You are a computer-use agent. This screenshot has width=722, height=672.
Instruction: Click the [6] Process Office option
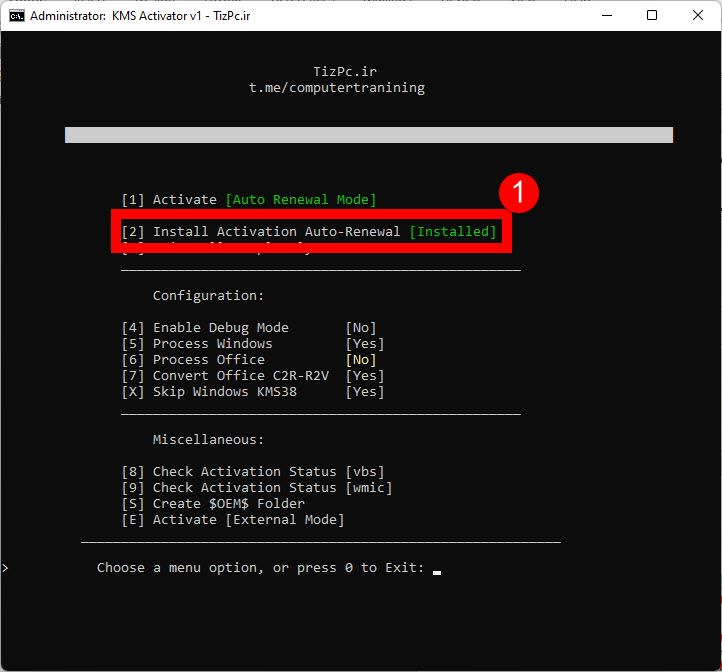(193, 360)
